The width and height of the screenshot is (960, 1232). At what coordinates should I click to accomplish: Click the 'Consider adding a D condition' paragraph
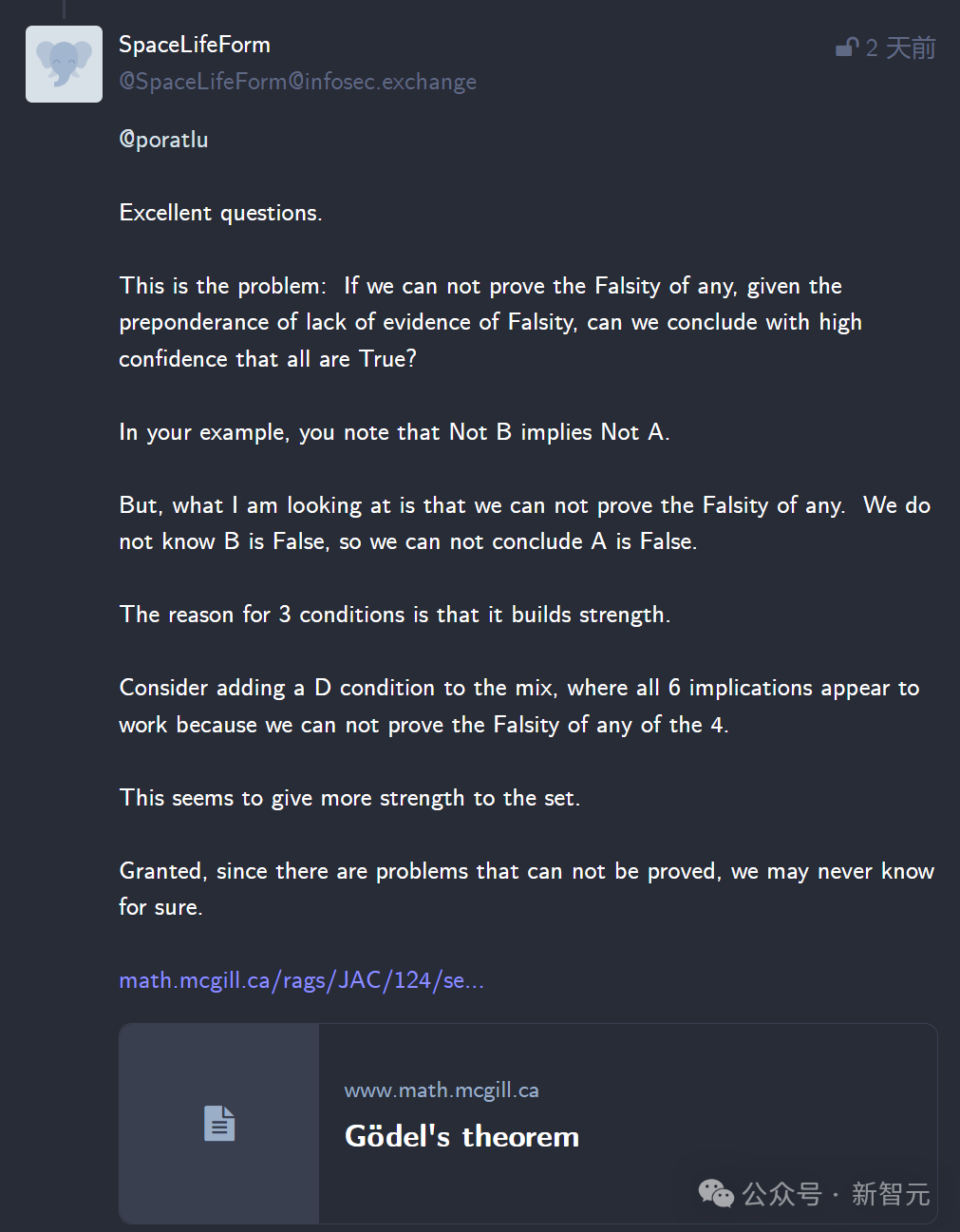coord(519,706)
